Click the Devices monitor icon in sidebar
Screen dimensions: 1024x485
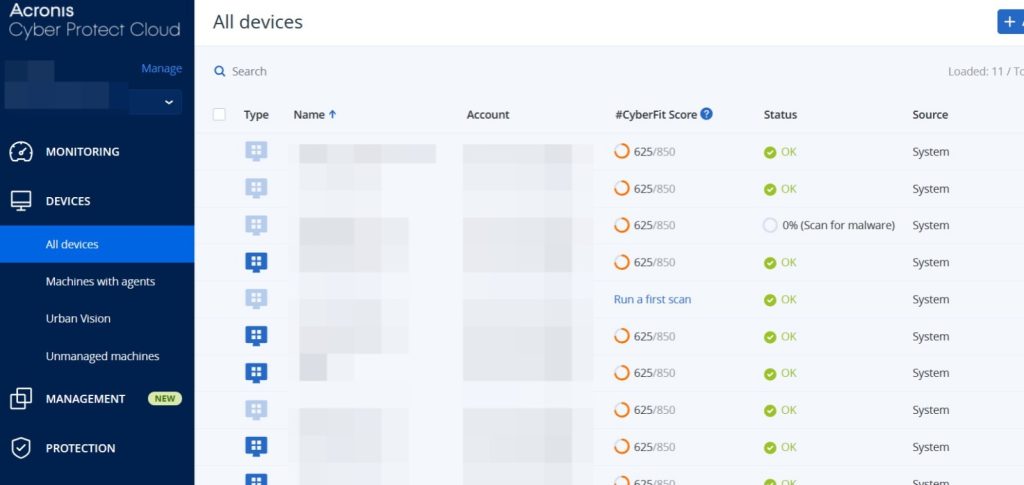coord(21,201)
